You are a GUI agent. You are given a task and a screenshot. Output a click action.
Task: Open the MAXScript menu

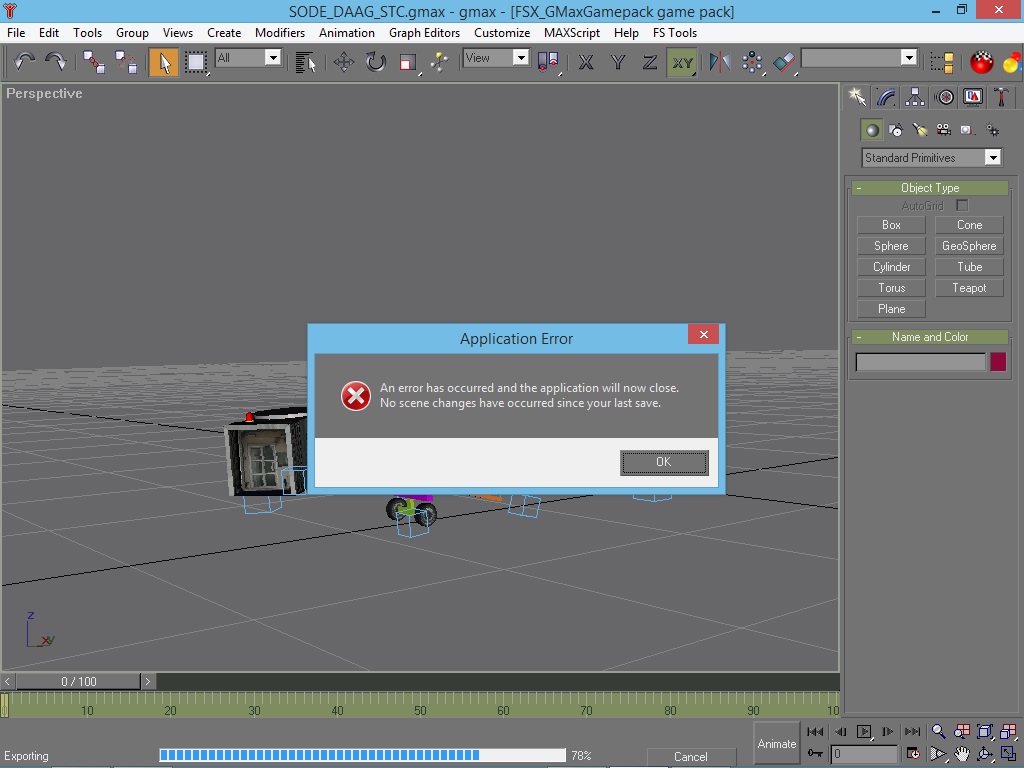click(x=572, y=33)
